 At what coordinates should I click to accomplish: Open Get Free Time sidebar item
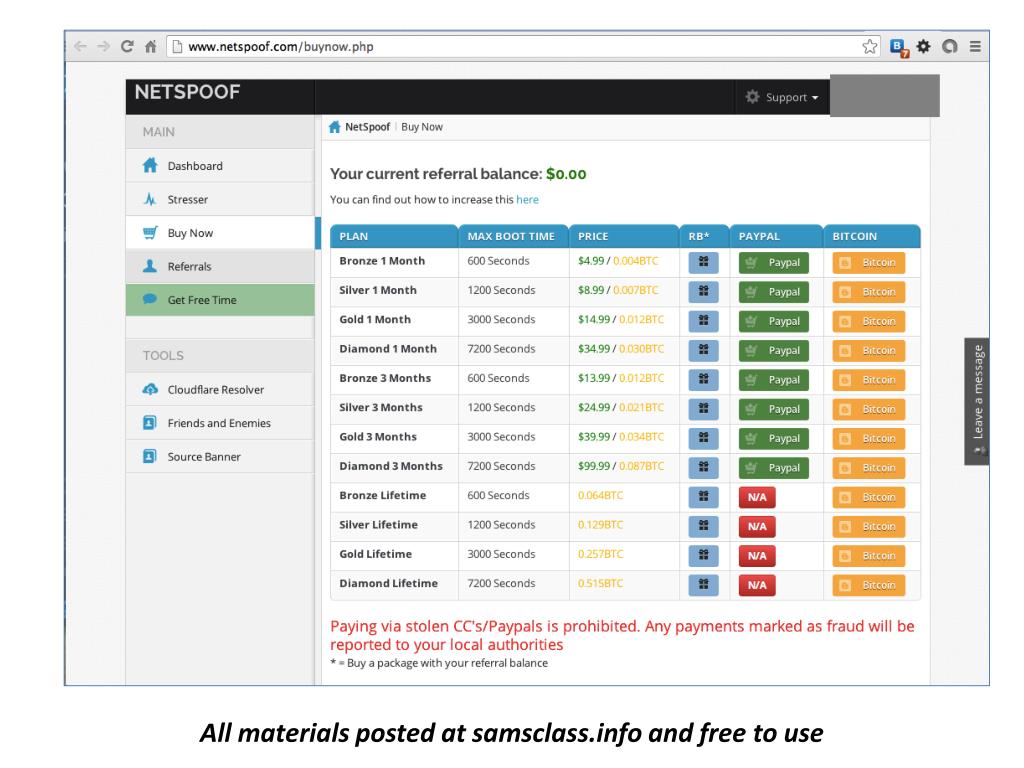(x=220, y=300)
